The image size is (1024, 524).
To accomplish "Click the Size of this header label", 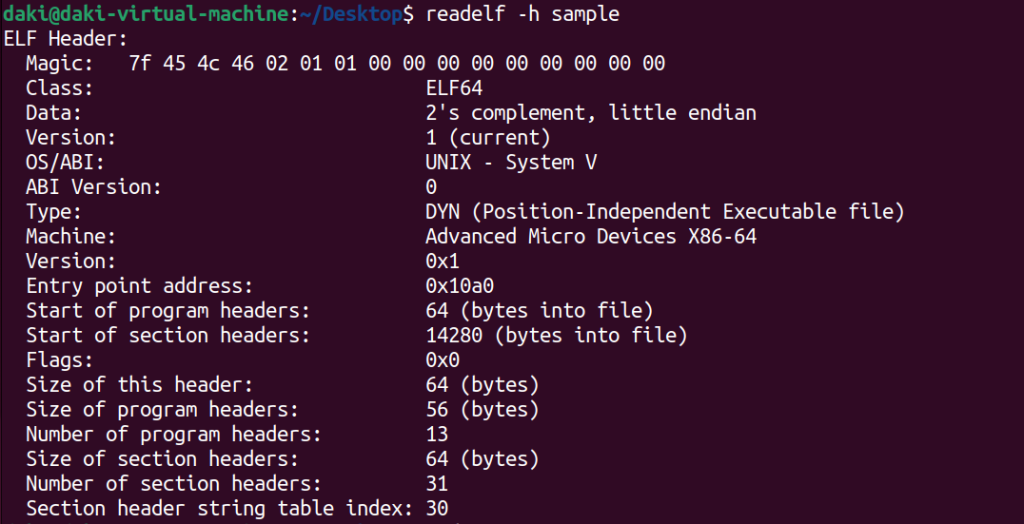I will click(x=139, y=384).
